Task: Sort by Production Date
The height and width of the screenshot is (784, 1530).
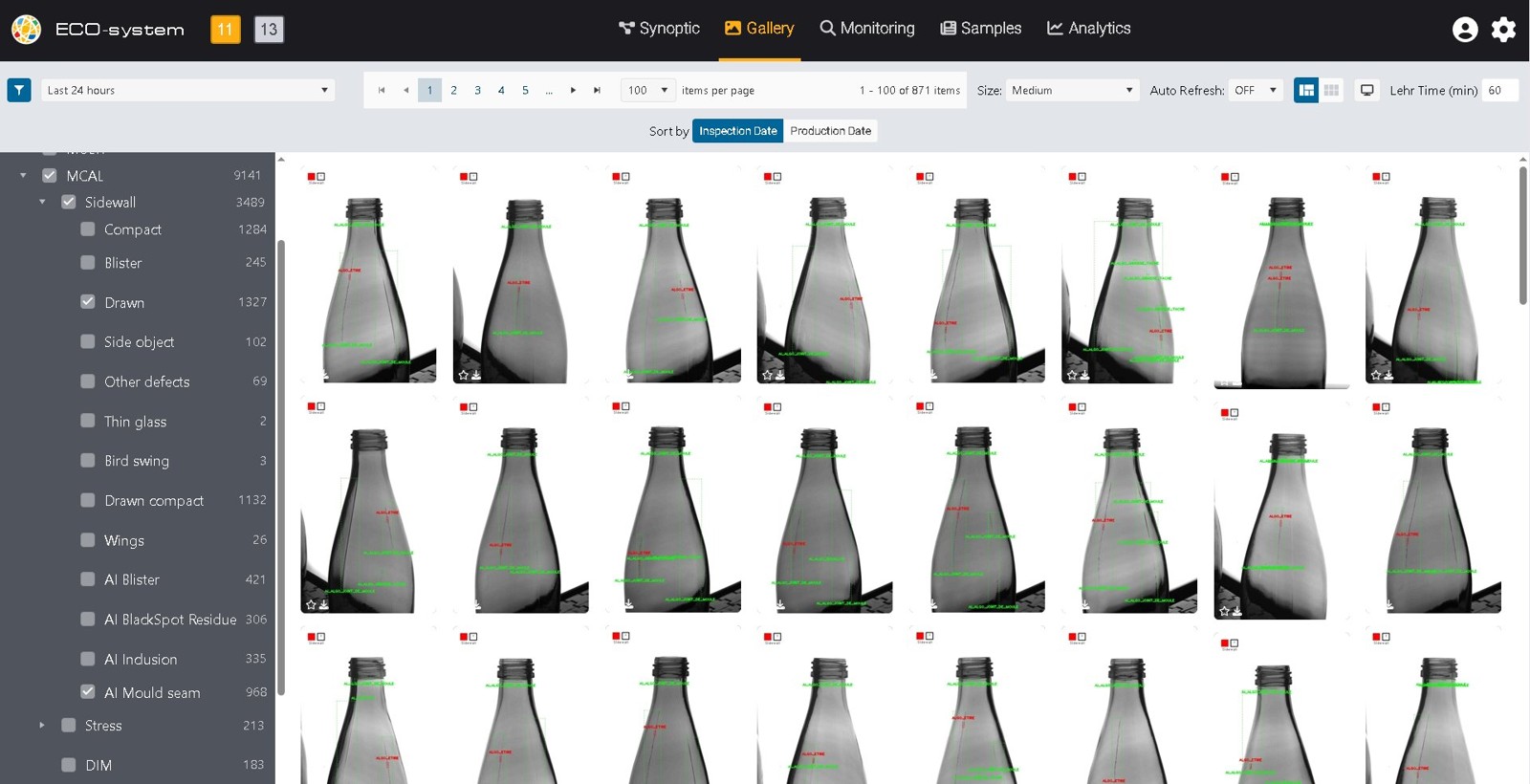Action: [x=830, y=131]
